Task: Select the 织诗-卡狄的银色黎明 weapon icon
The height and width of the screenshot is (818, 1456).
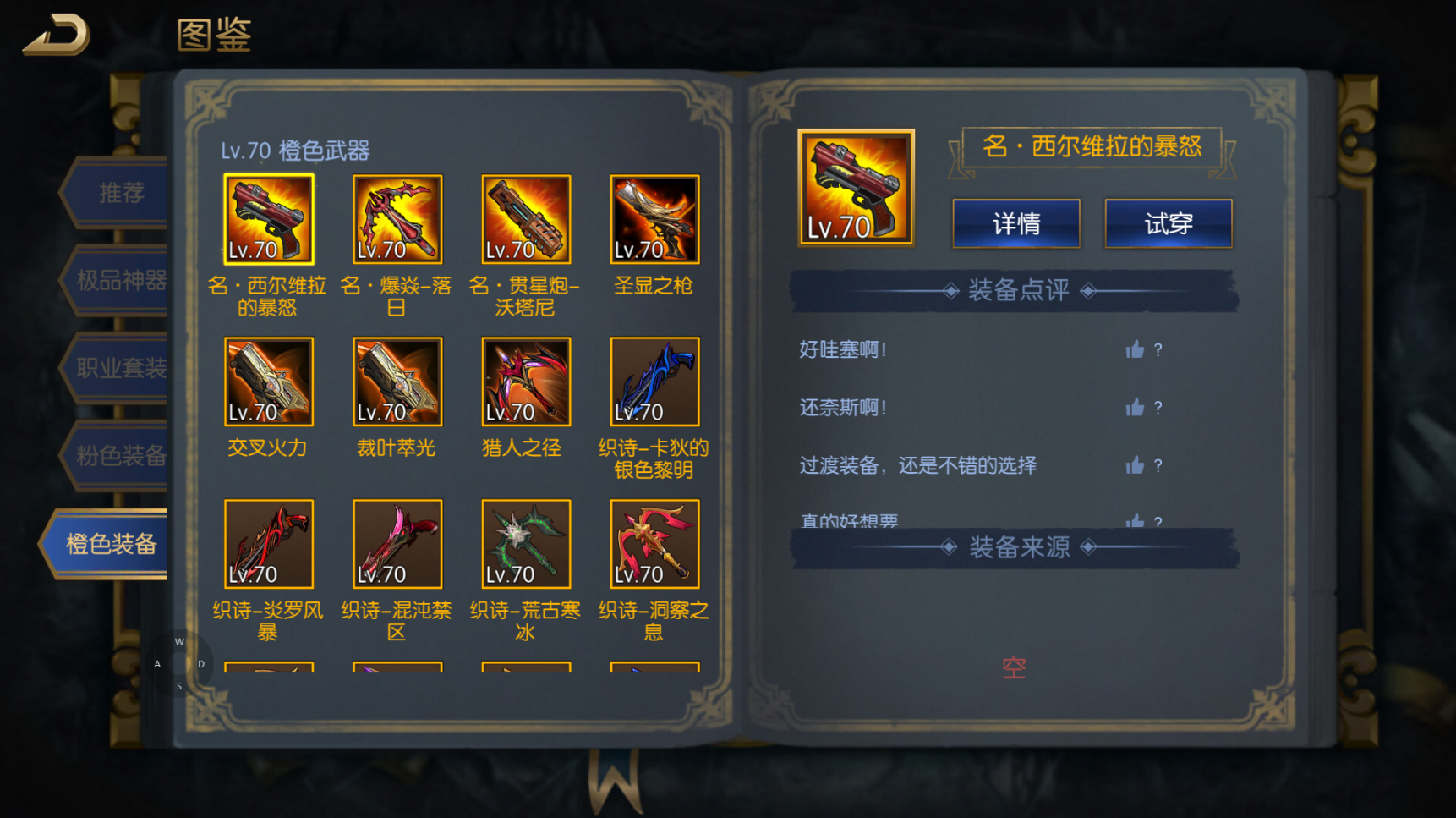Action: [x=654, y=382]
